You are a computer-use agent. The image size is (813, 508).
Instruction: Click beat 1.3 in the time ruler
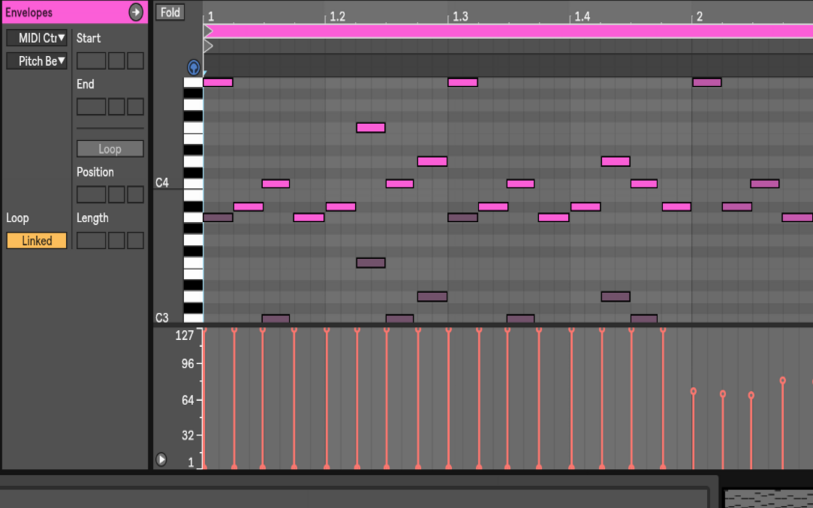[459, 17]
